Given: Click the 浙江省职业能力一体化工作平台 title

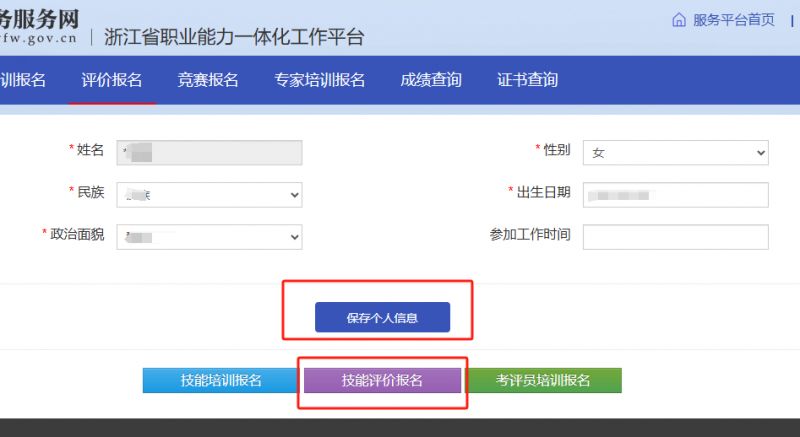Looking at the screenshot, I should pos(234,37).
